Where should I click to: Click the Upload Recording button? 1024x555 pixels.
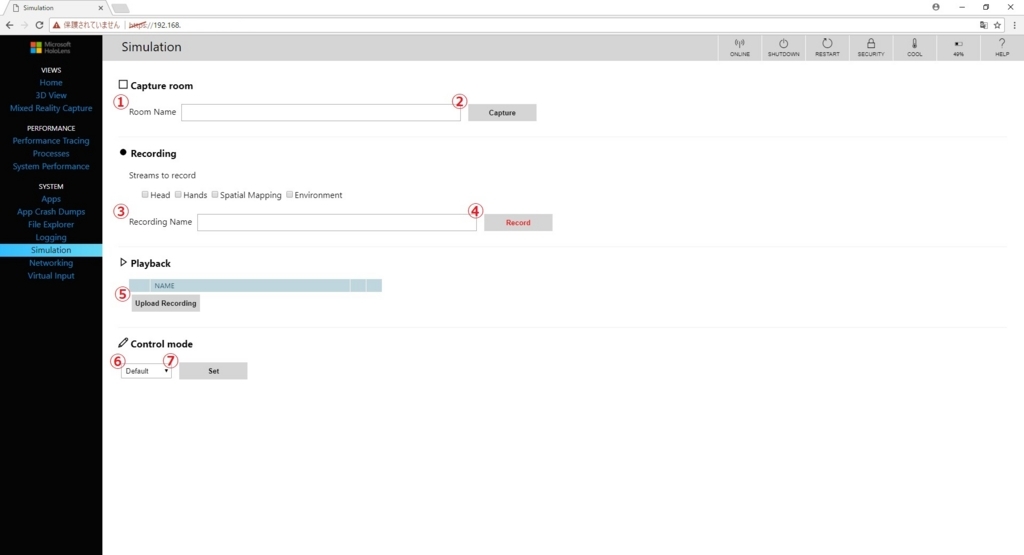[x=165, y=303]
